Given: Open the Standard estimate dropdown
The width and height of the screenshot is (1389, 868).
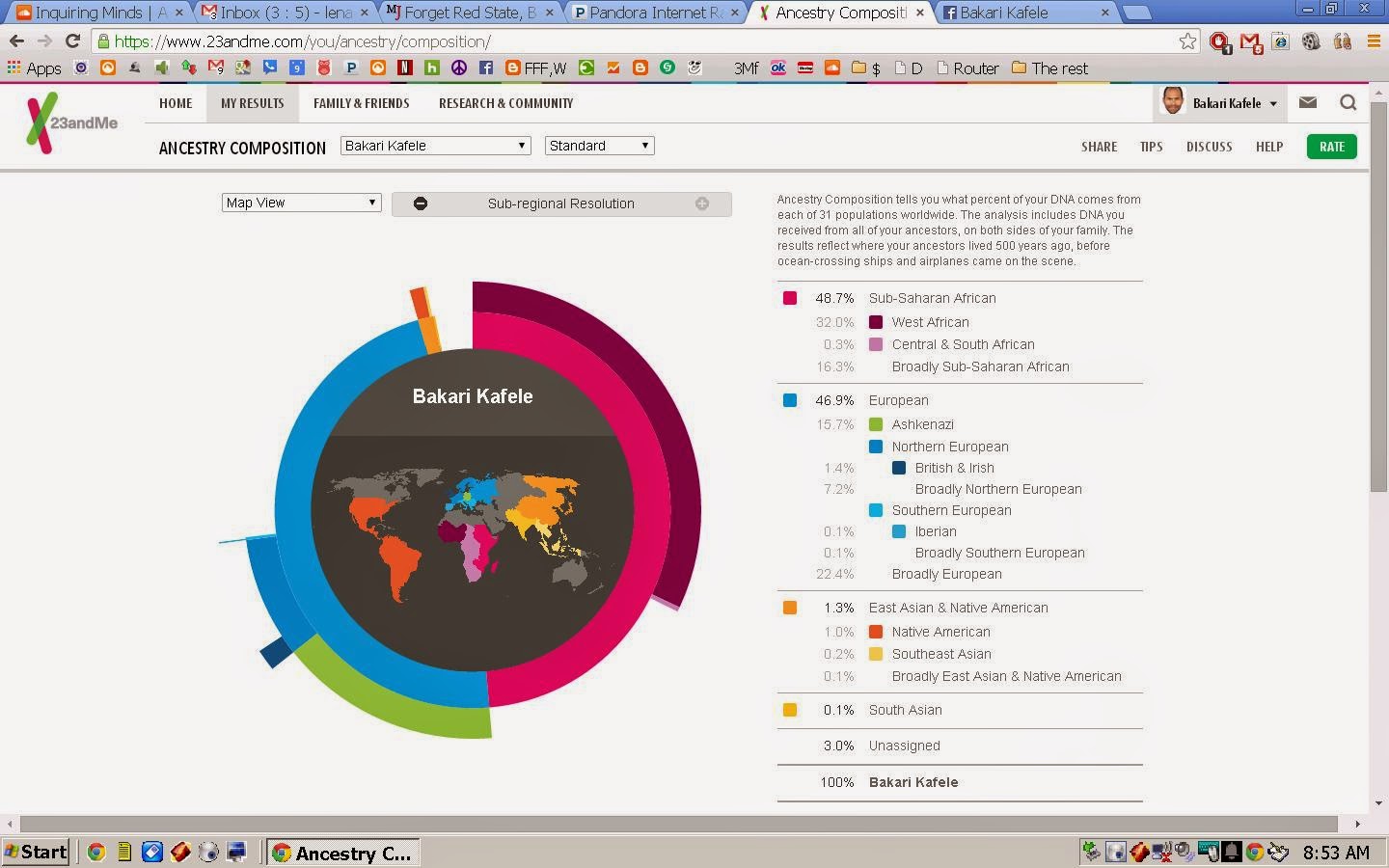Looking at the screenshot, I should [x=599, y=146].
